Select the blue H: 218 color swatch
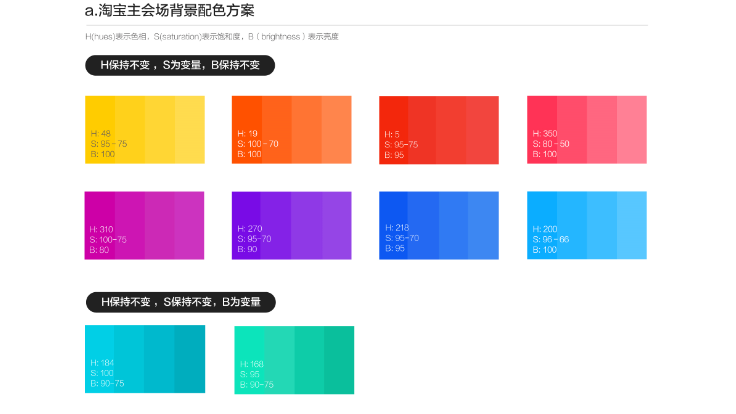This screenshot has height=414, width=736. (x=439, y=225)
